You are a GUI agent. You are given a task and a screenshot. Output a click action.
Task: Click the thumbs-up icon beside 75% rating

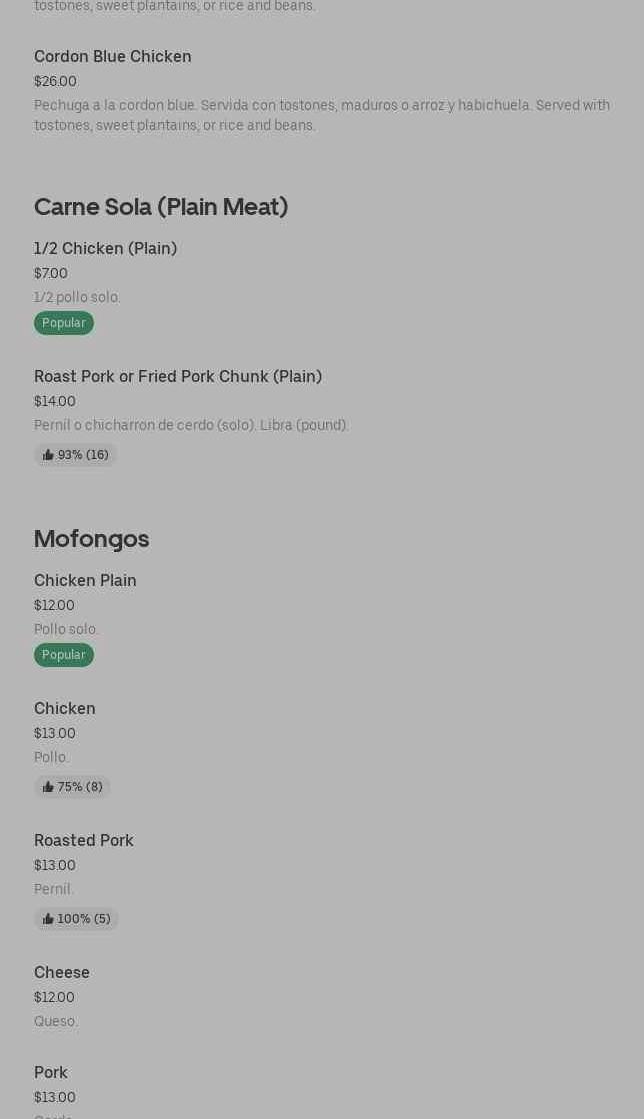[48, 787]
